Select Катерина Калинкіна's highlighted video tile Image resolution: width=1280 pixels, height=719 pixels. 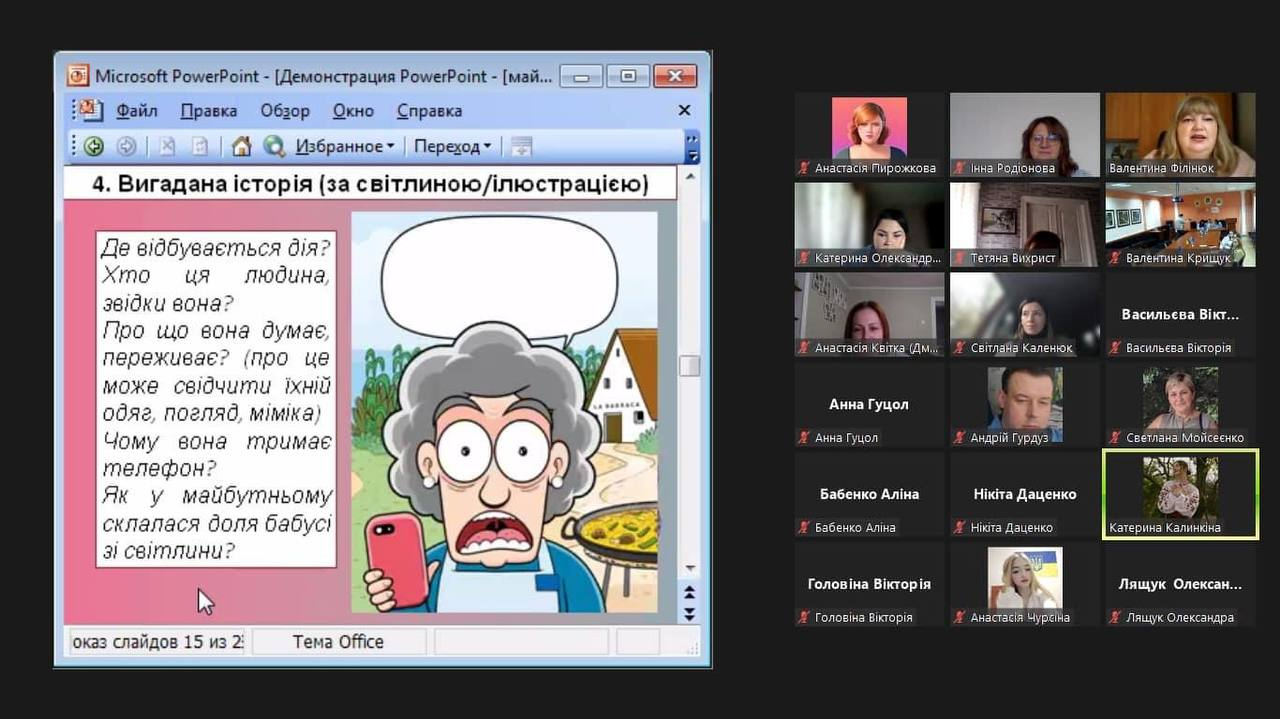(1180, 494)
